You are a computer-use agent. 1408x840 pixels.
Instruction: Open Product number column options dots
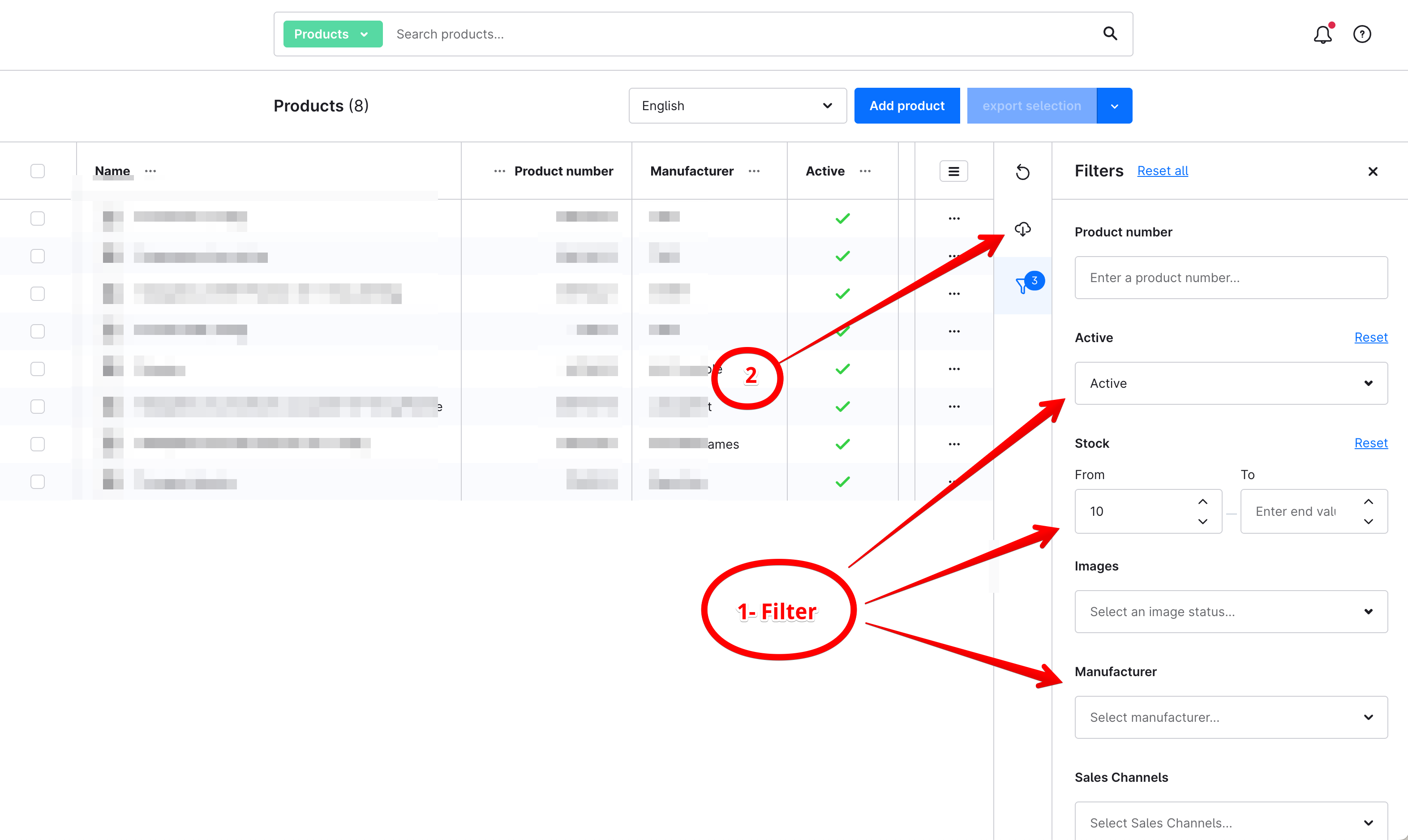[499, 171]
